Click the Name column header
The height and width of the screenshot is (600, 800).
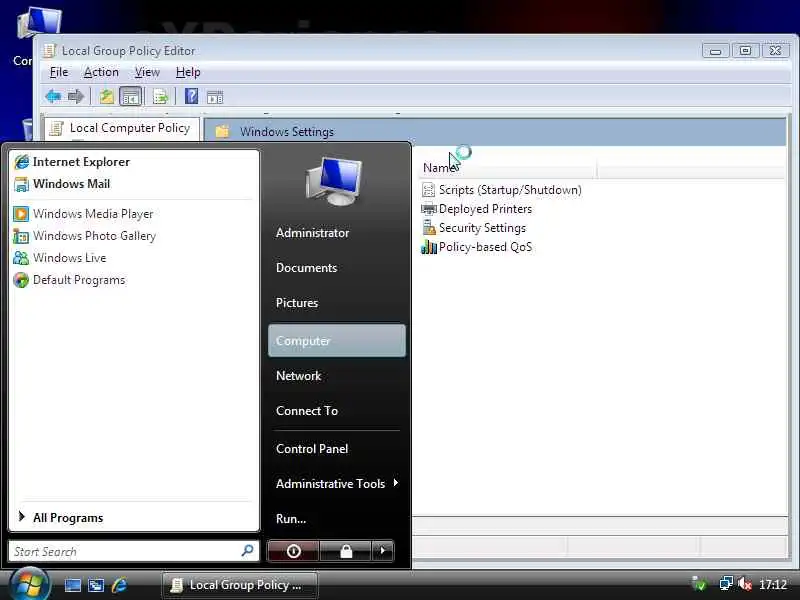click(x=508, y=168)
